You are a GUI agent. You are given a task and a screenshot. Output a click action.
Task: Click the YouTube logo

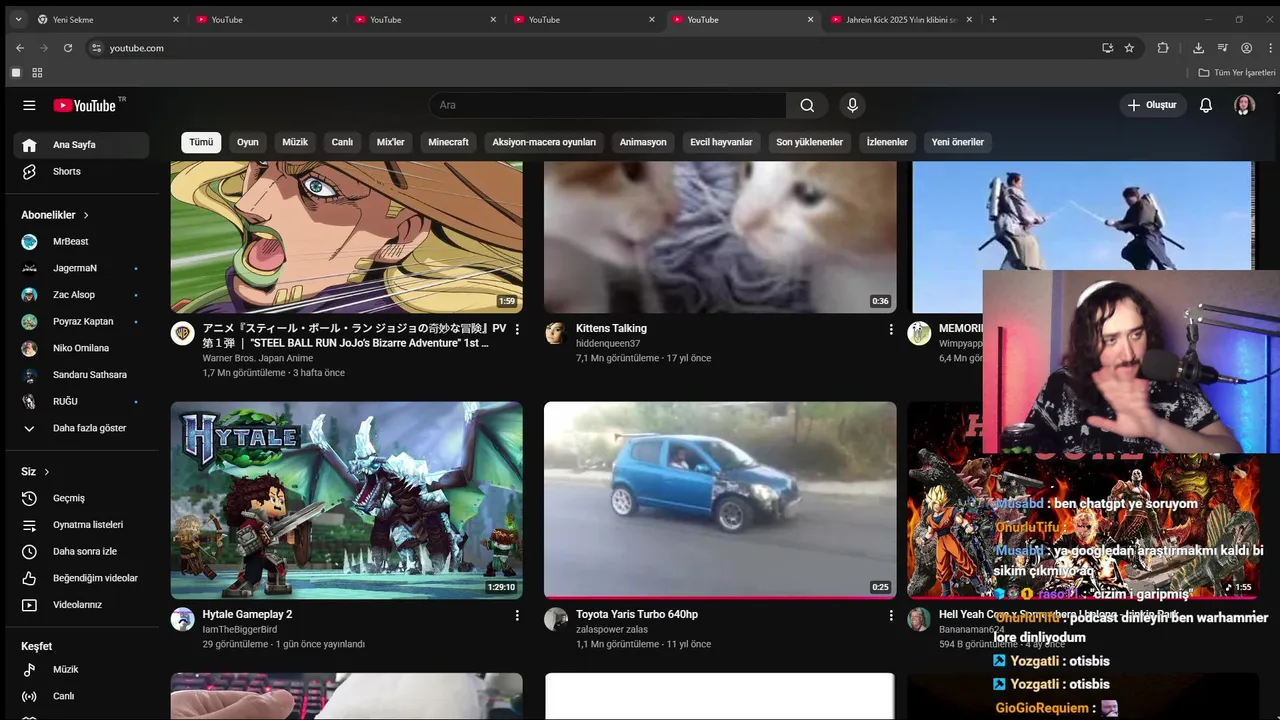[85, 105]
